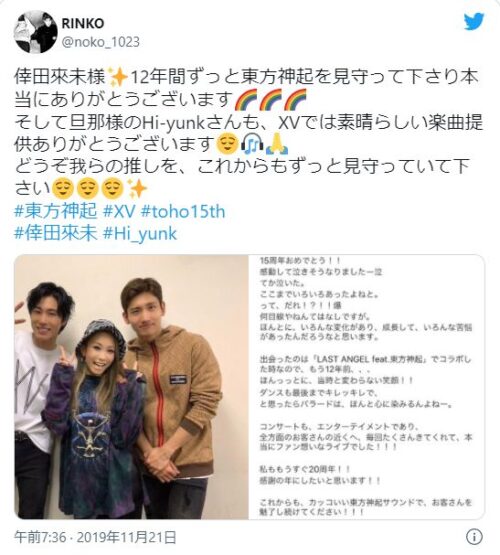
Task: Click the Twitter bird logo
Action: [x=474, y=22]
